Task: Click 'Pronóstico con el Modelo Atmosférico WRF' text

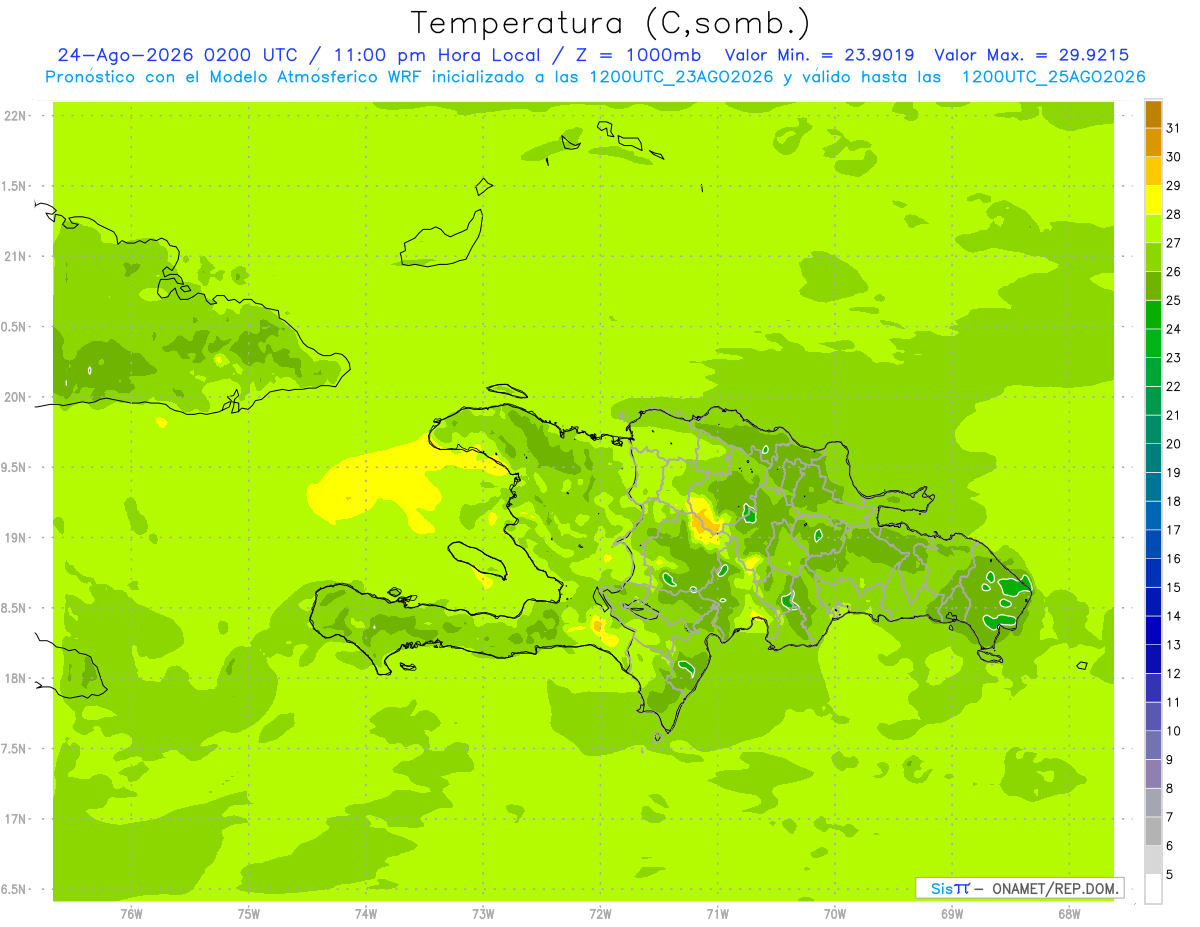Action: pyautogui.click(x=234, y=77)
